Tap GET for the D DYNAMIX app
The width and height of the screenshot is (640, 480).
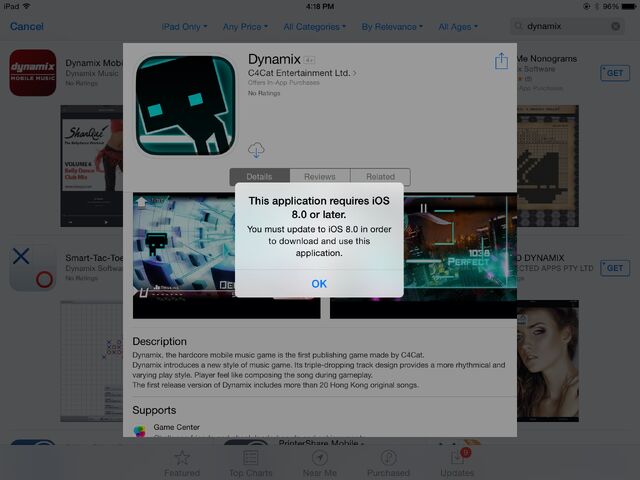(615, 268)
